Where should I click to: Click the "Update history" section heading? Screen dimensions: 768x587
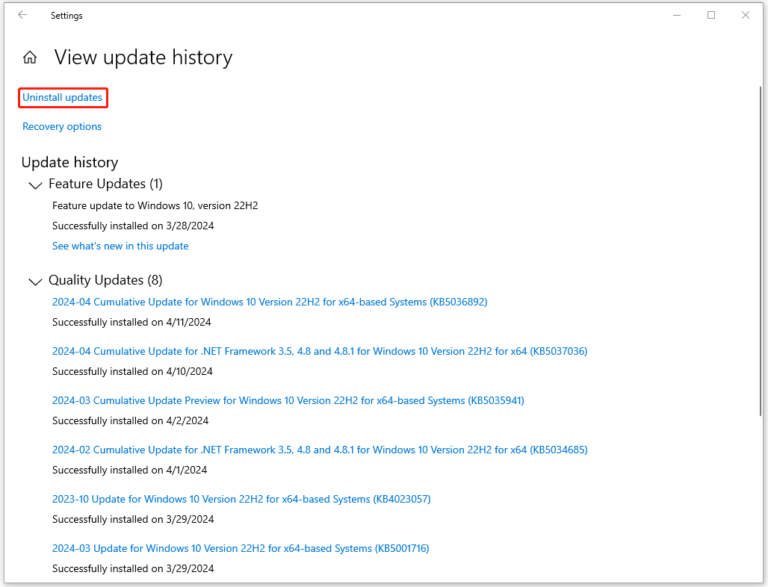[x=69, y=162]
